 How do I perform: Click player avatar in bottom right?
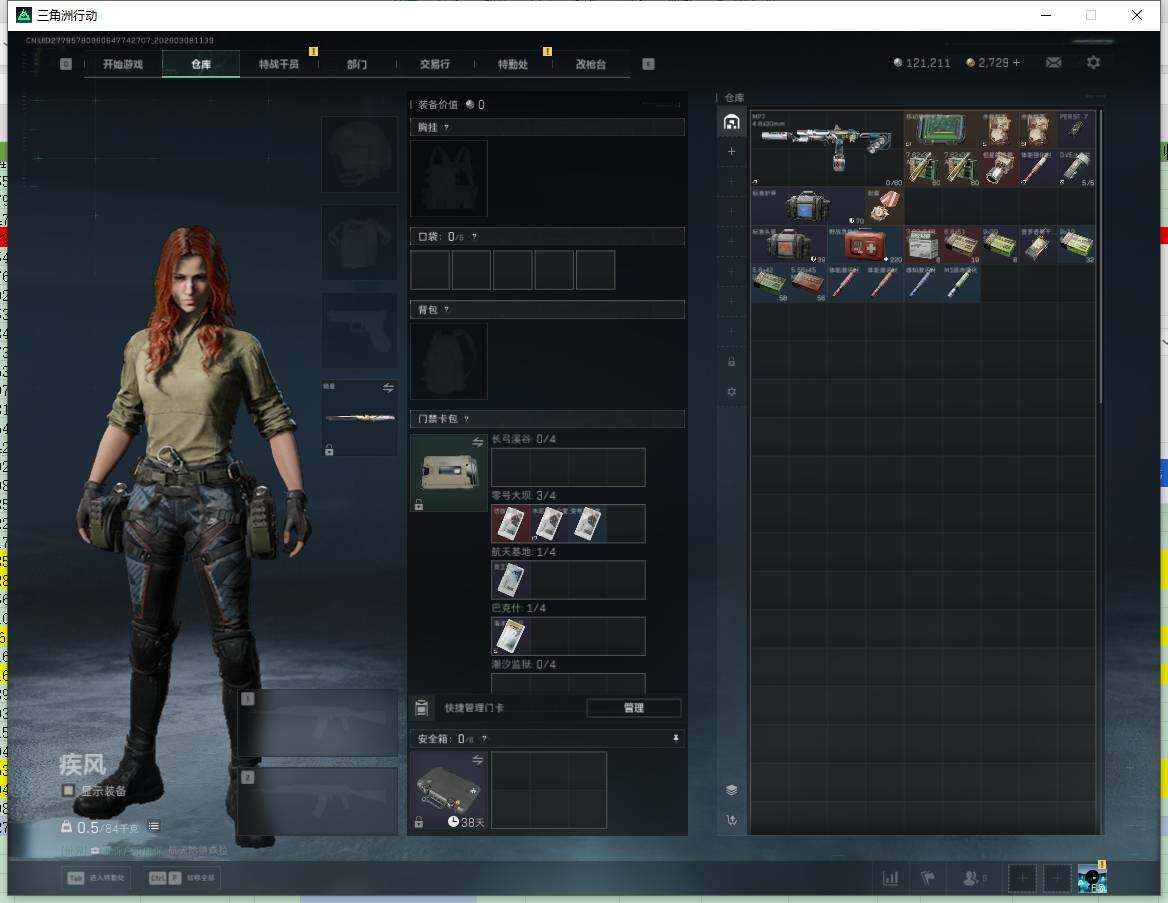pyautogui.click(x=1092, y=878)
